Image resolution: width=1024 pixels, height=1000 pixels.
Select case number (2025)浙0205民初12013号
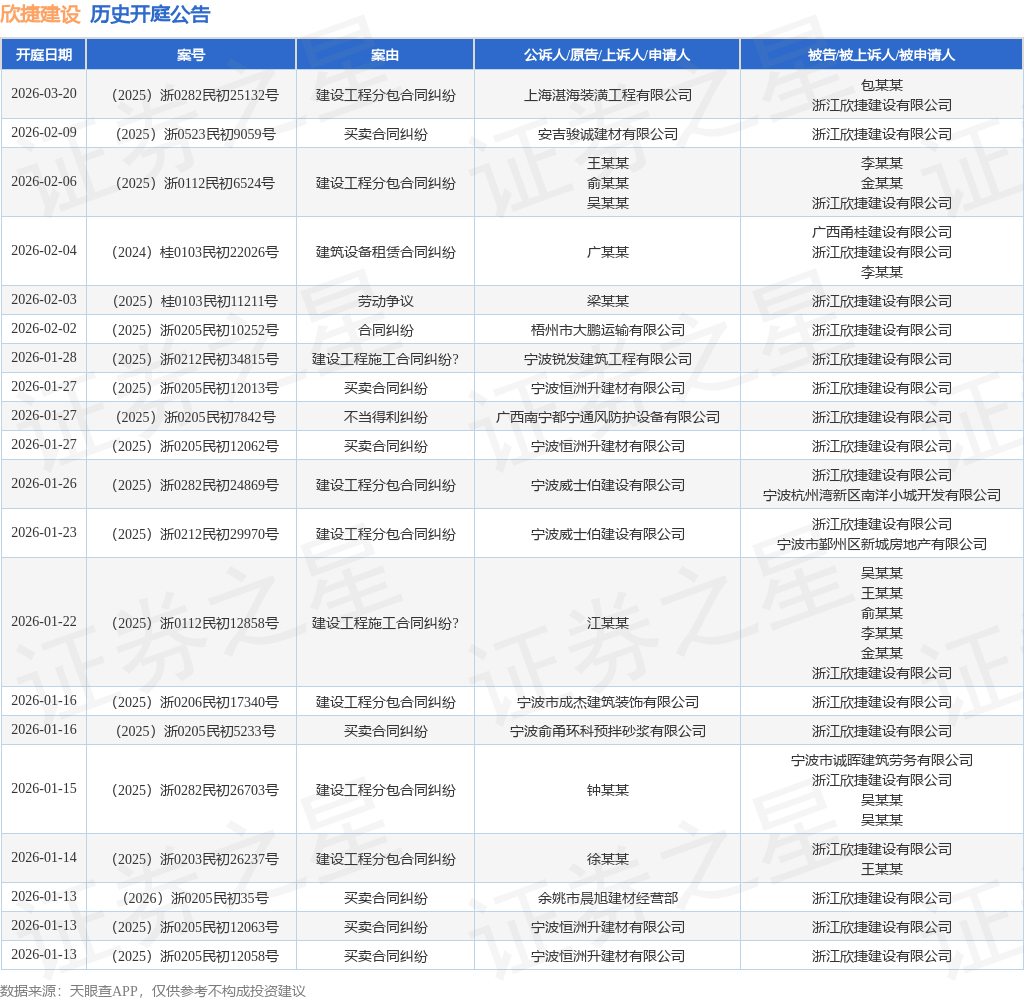pos(195,388)
